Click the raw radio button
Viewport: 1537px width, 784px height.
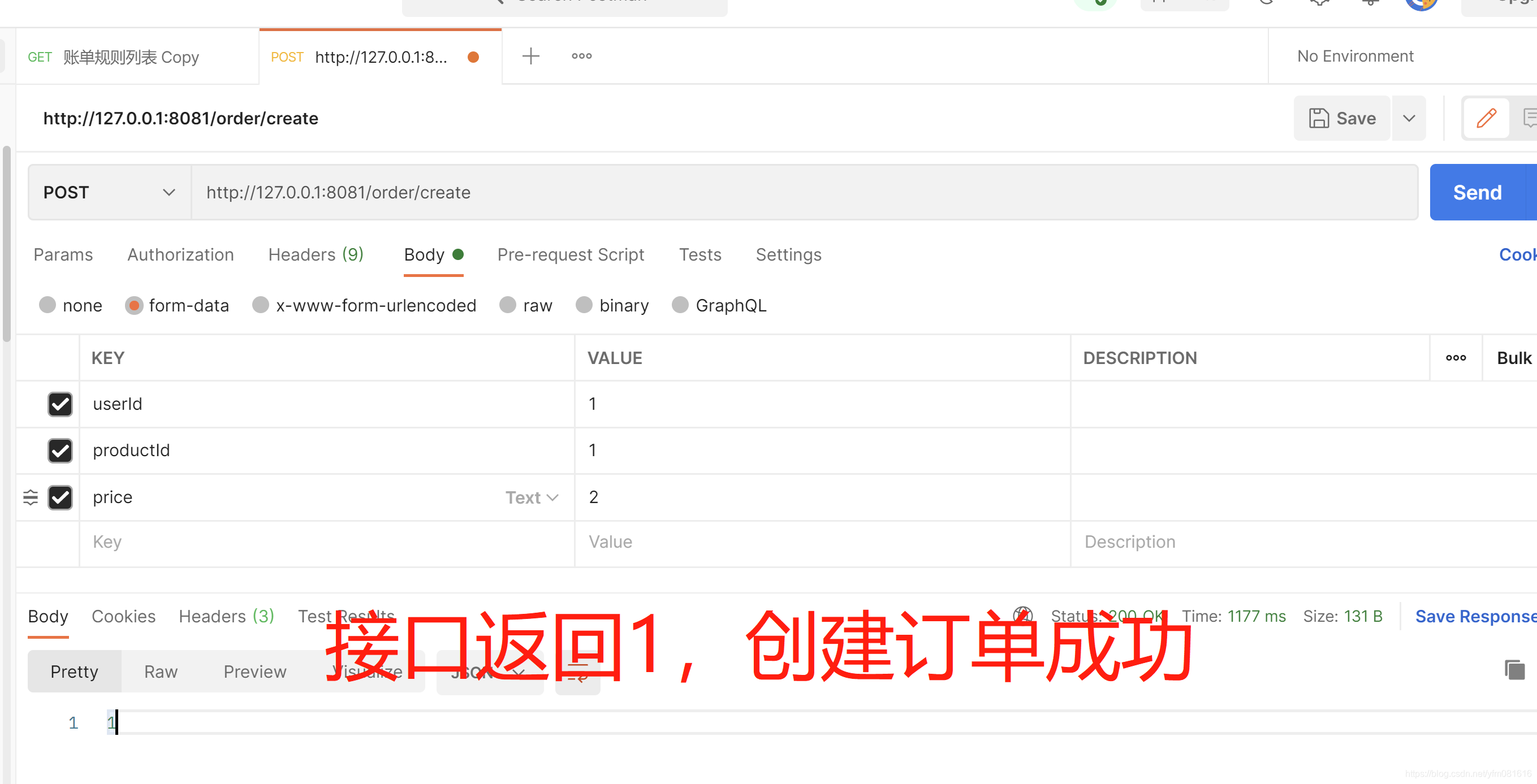point(506,305)
